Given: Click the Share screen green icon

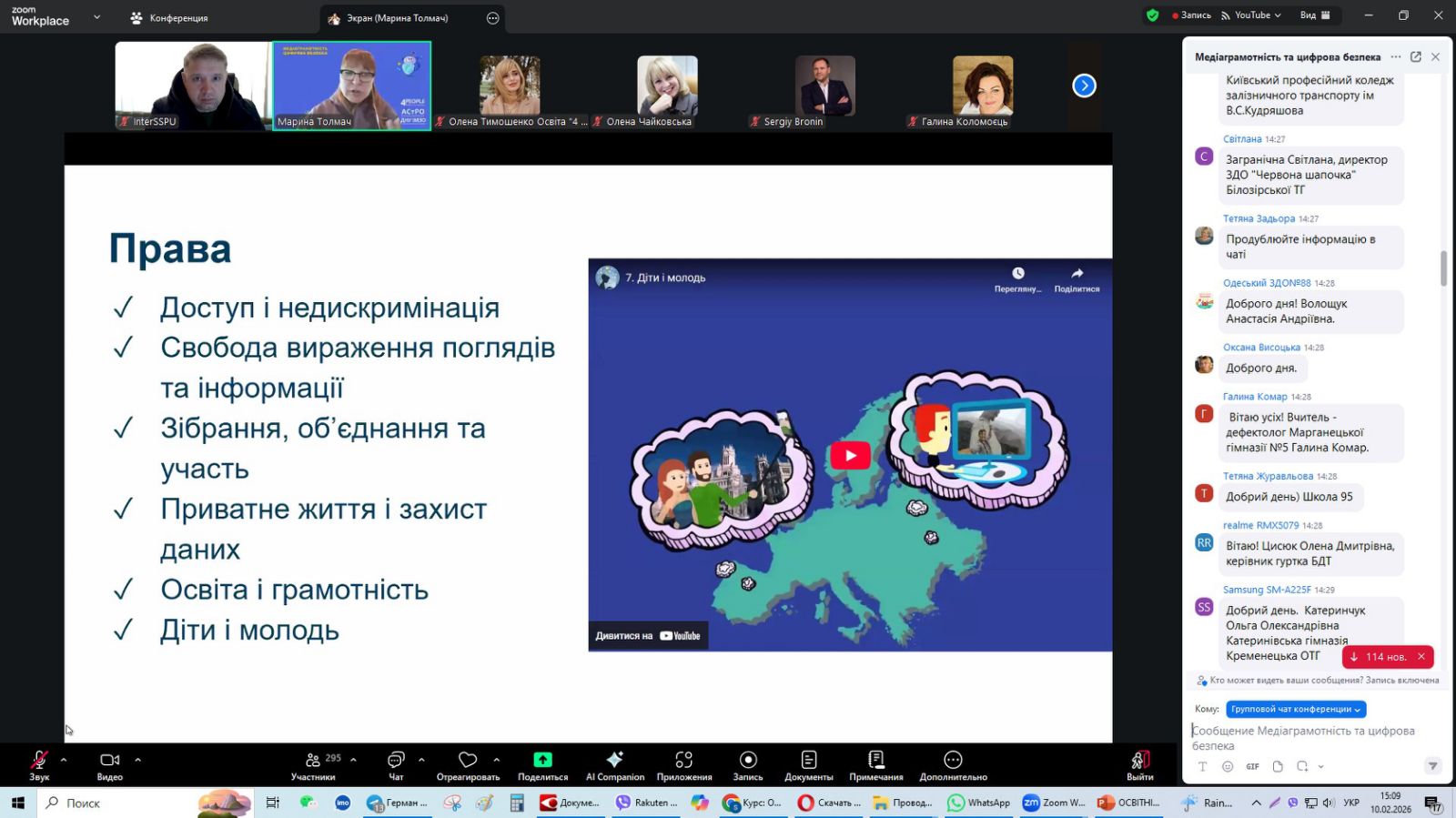Looking at the screenshot, I should tap(542, 761).
